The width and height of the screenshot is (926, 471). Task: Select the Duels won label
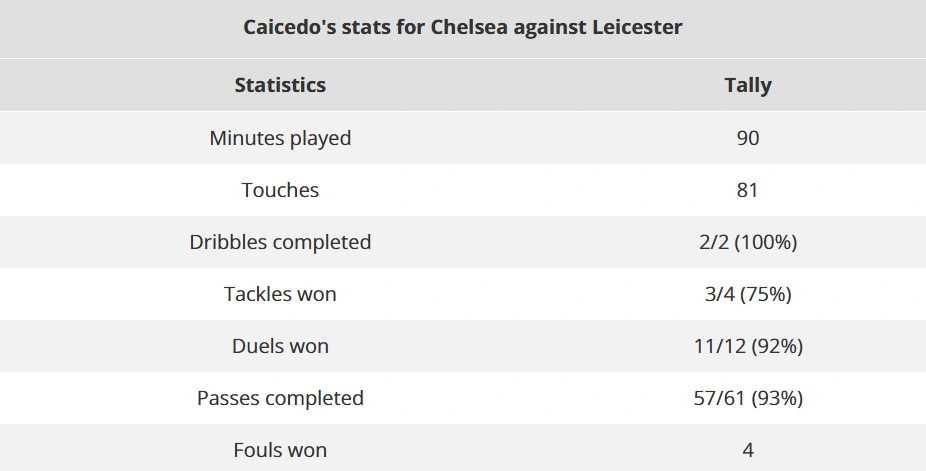[280, 346]
